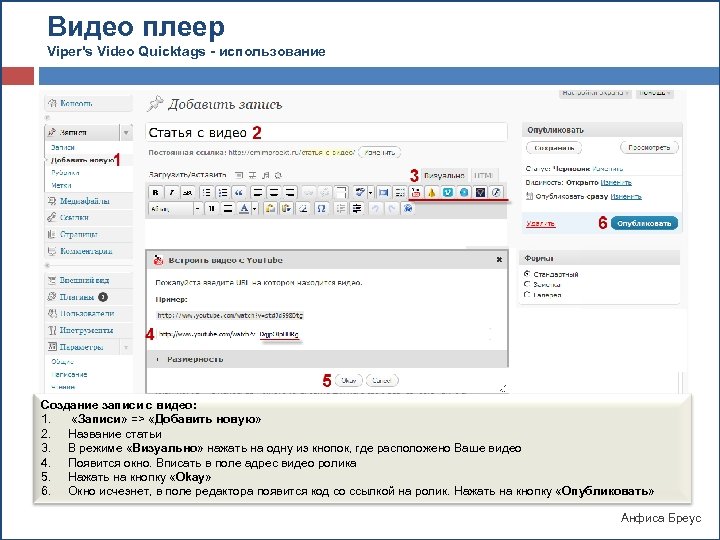Click the QuickTime video embed icon
The width and height of the screenshot is (720, 540).
496,192
